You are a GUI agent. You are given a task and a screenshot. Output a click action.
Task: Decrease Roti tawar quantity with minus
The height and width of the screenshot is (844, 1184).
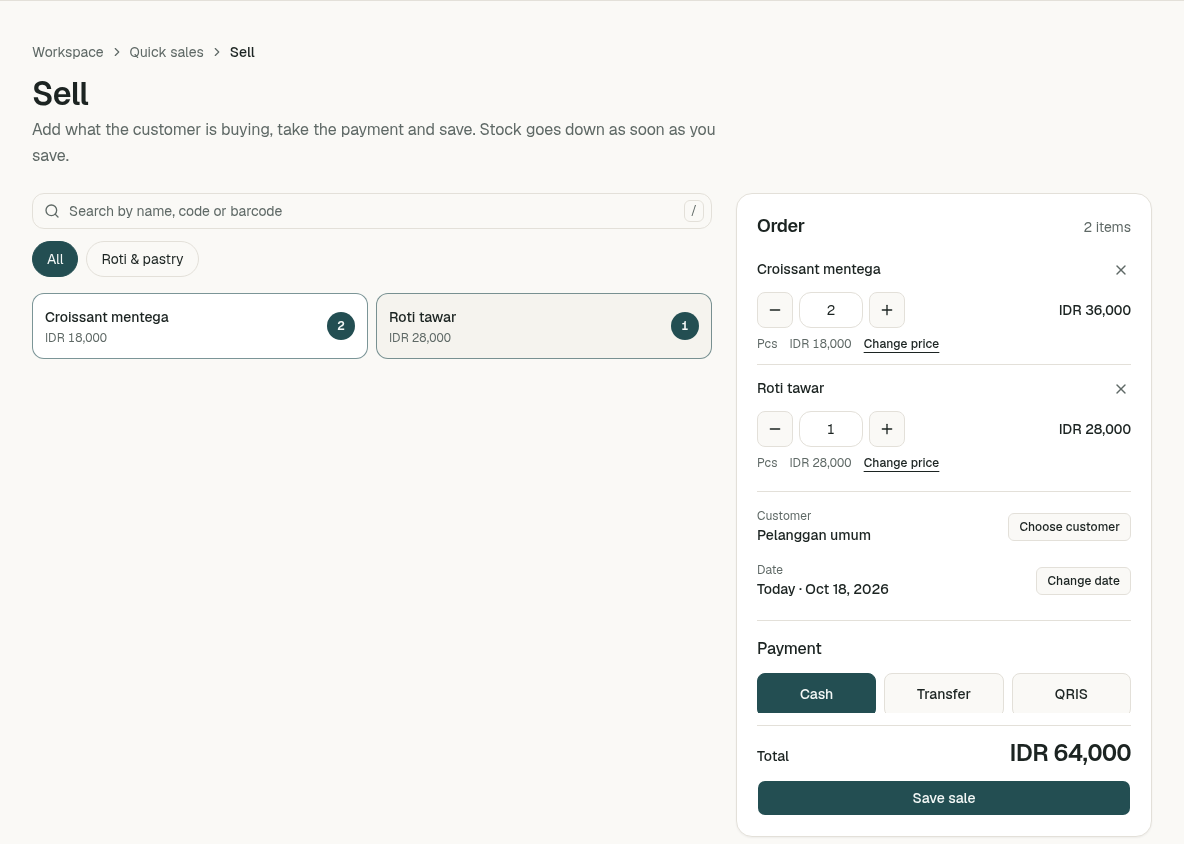pyautogui.click(x=775, y=430)
